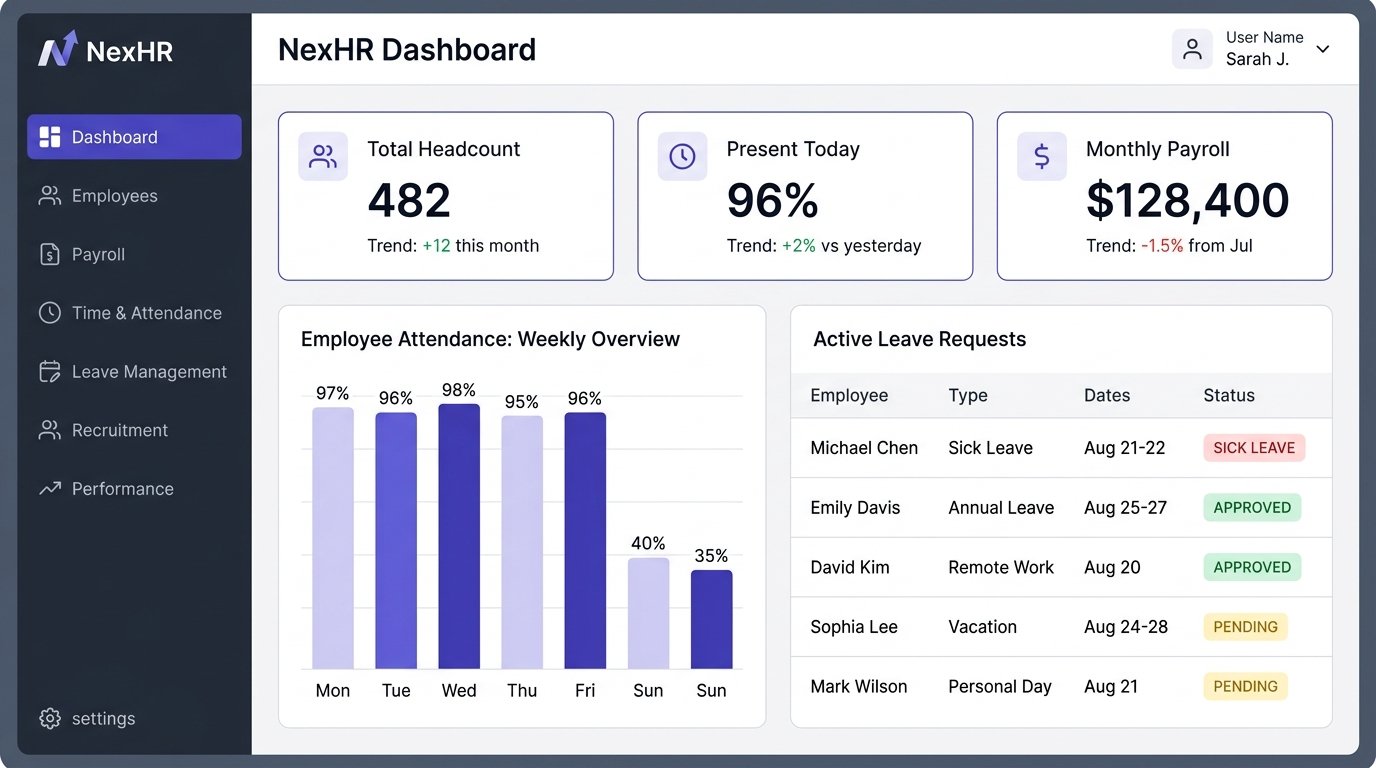Click the Employee column header
The height and width of the screenshot is (768, 1376).
coord(849,395)
